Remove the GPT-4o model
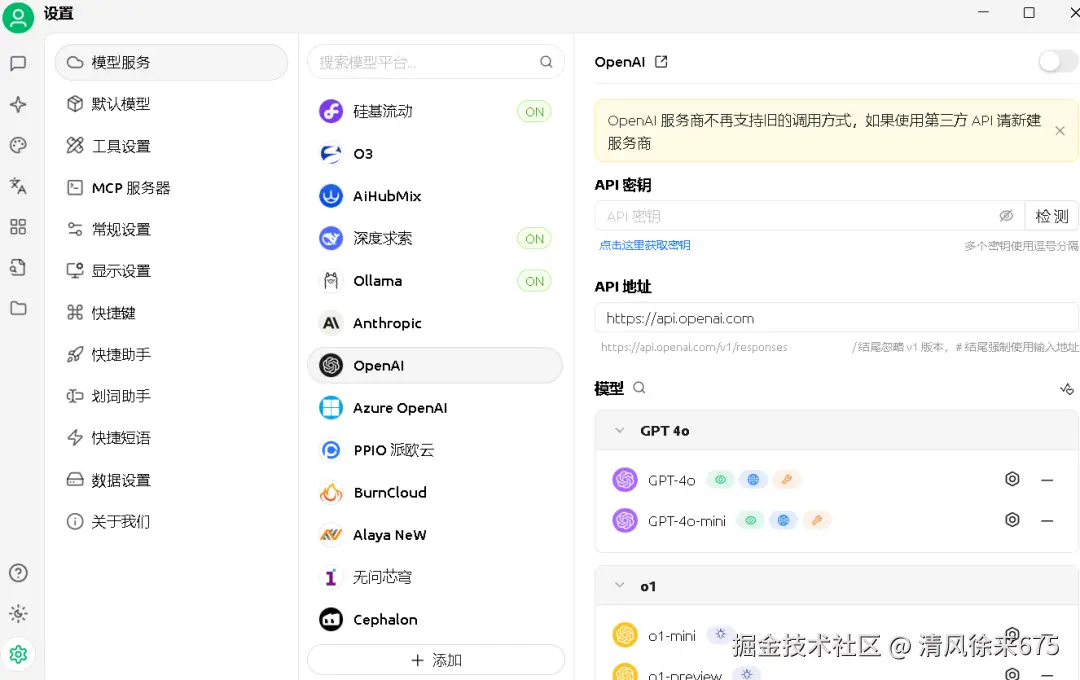 point(1047,480)
